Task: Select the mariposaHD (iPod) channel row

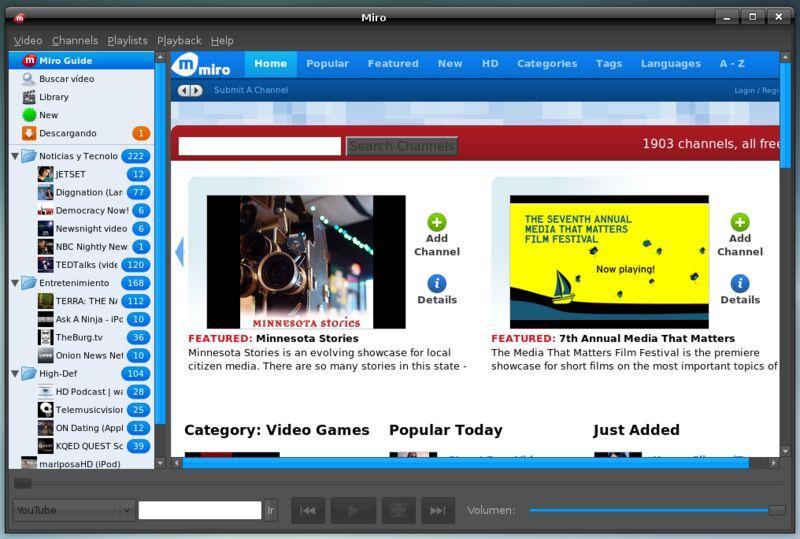Action: (81, 463)
